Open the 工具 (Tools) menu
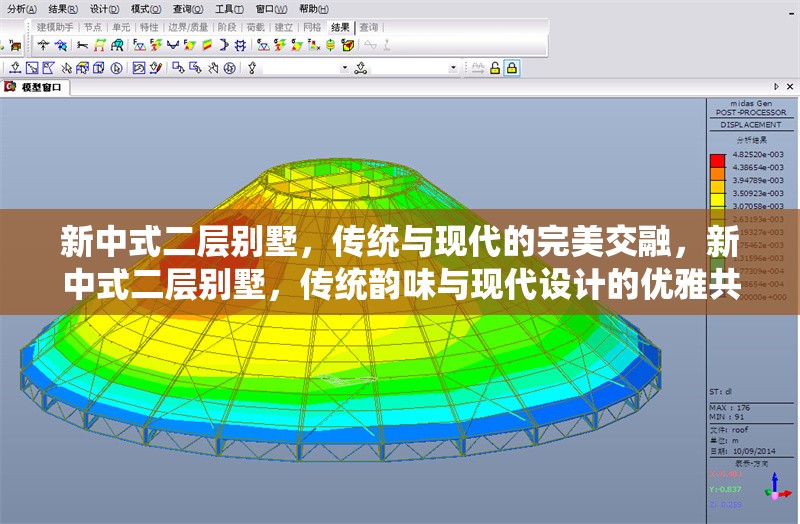The height and width of the screenshot is (524, 800). point(229,9)
